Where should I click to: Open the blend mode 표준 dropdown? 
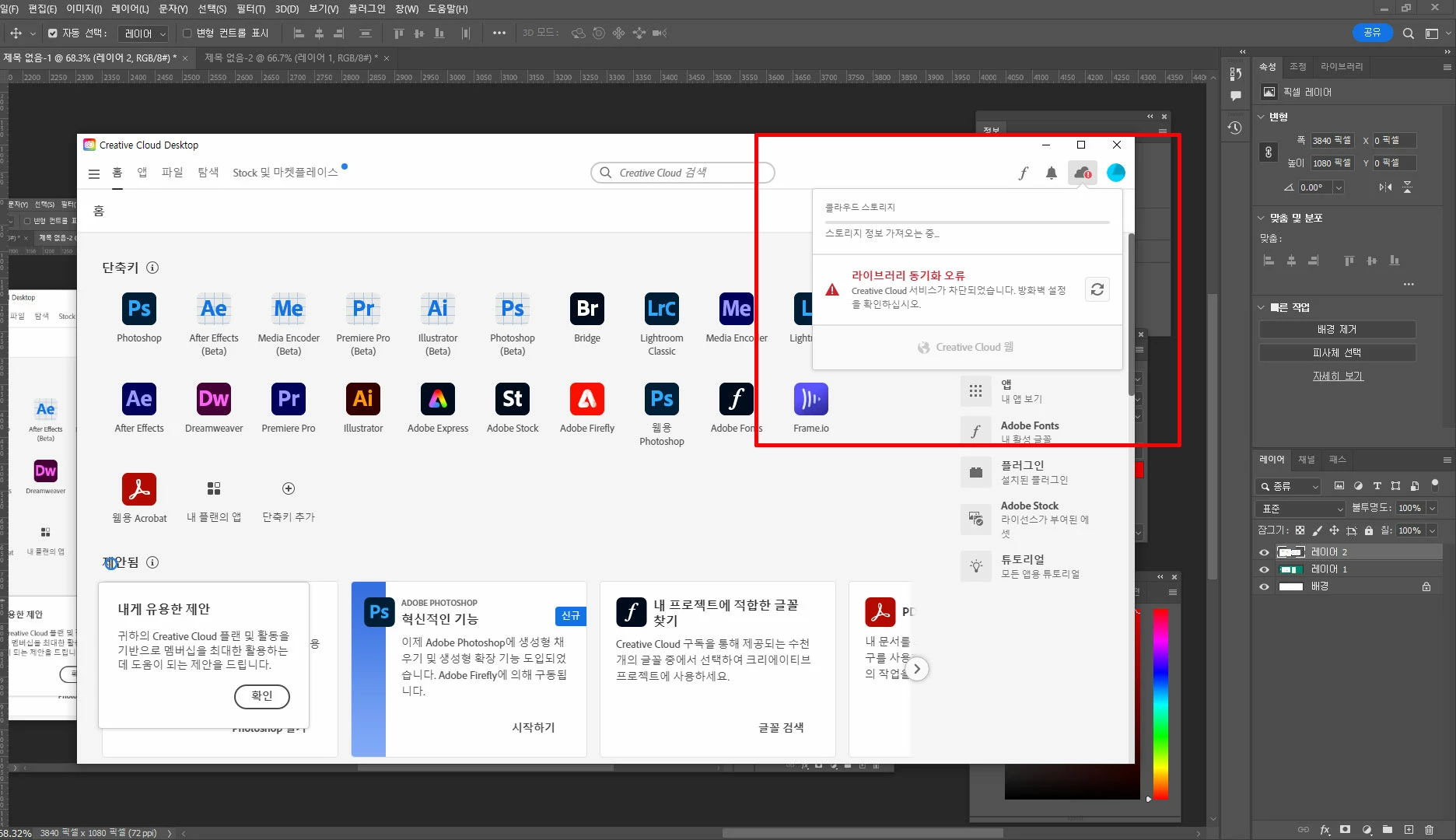[1300, 509]
